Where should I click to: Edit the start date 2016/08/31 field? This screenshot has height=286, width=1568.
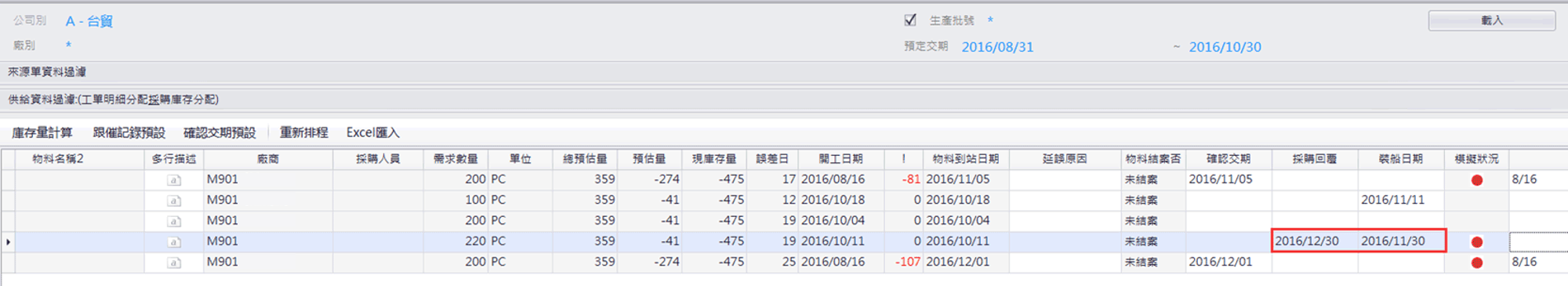point(997,47)
